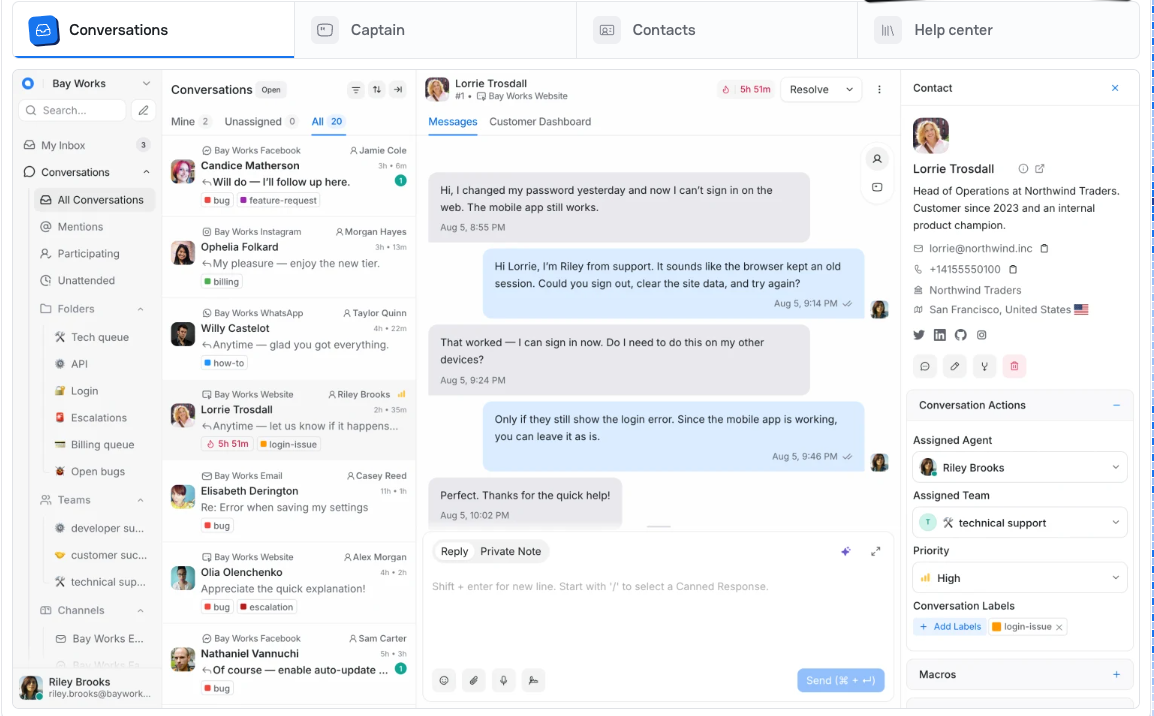Image resolution: width=1154 pixels, height=716 pixels.
Task: Click the compose new conversation pencil icon
Action: [144, 110]
